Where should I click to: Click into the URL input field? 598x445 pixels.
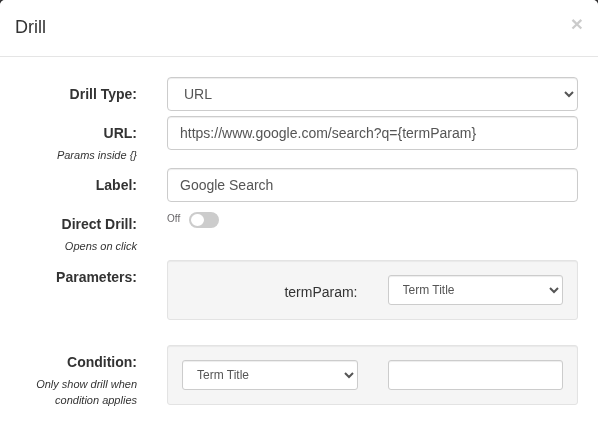[372, 133]
